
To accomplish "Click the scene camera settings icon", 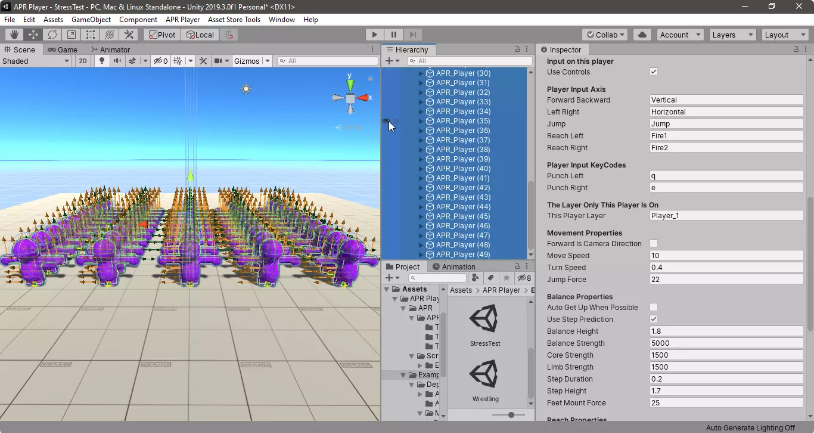I will 219,61.
